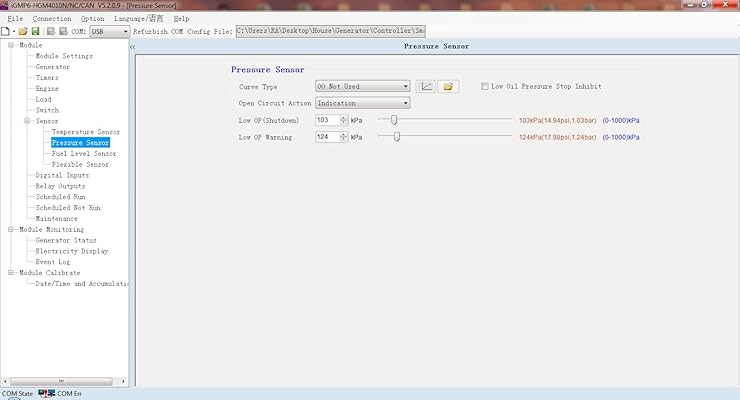
Task: Click the load curve folder icon
Action: [x=448, y=86]
